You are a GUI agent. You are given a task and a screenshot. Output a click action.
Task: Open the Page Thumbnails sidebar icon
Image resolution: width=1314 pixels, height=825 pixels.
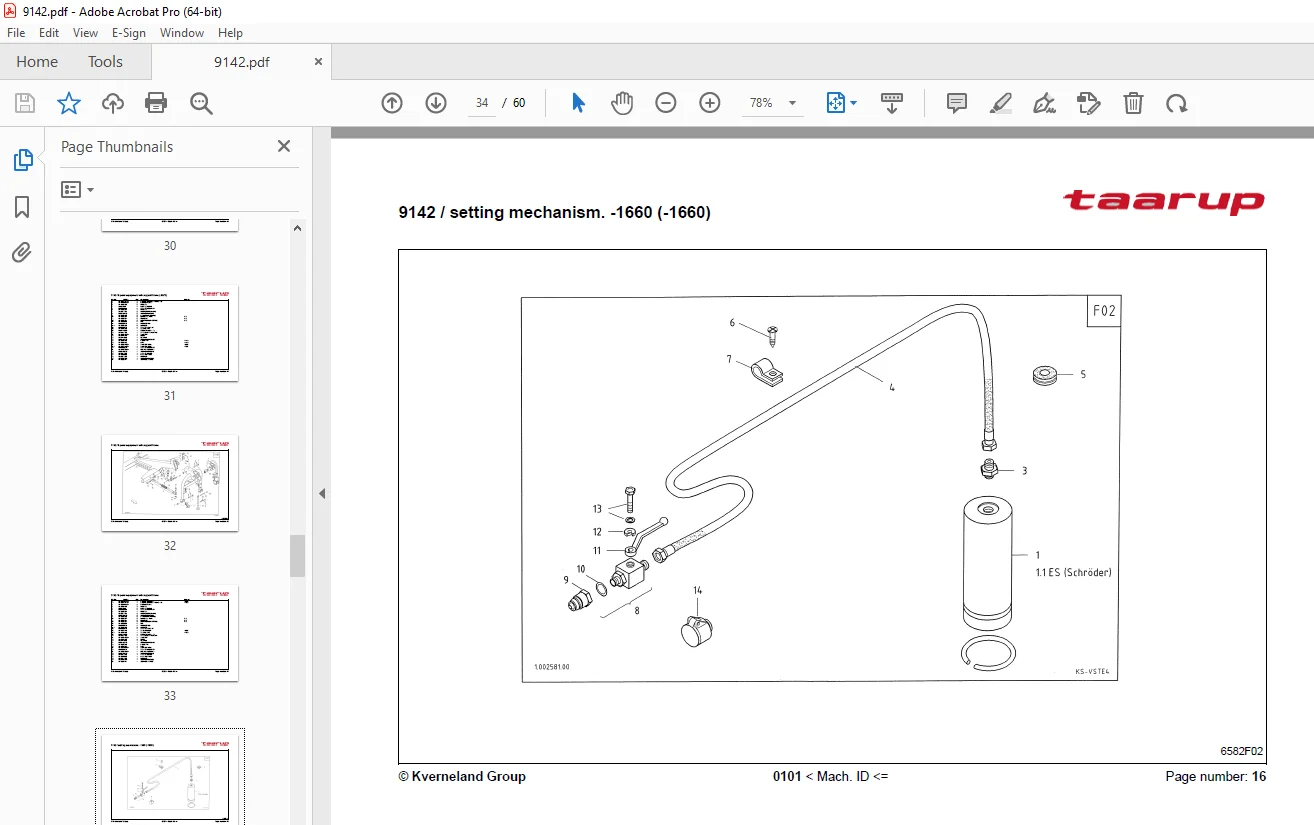(x=22, y=160)
